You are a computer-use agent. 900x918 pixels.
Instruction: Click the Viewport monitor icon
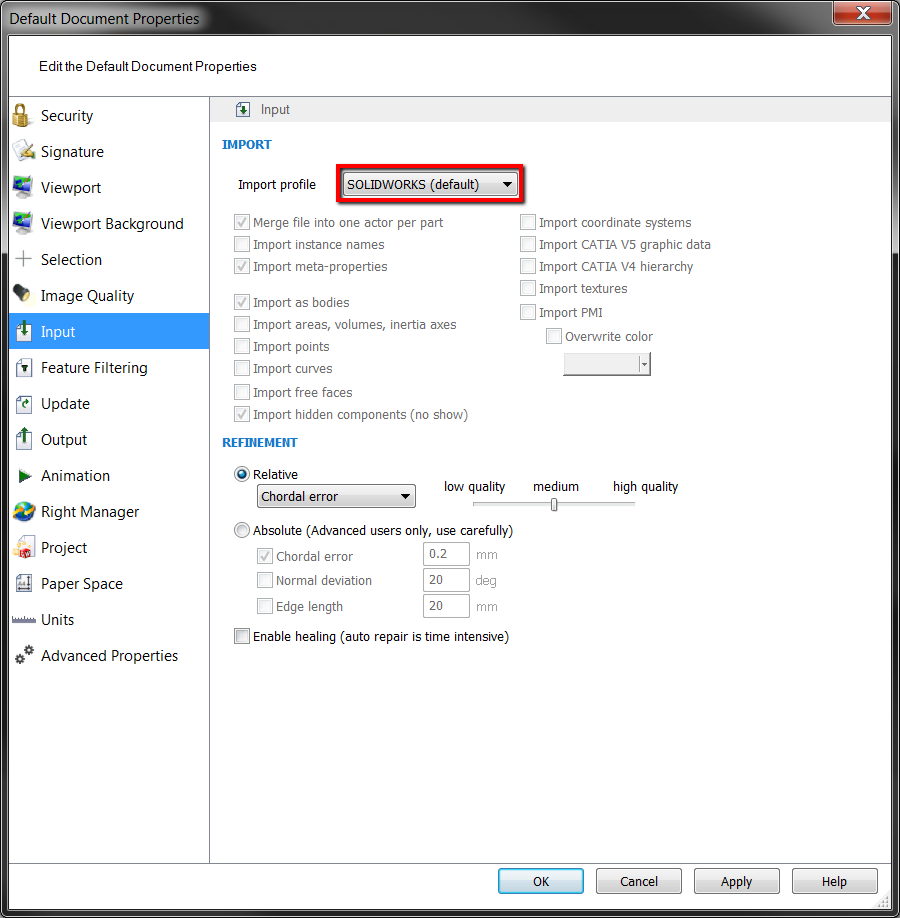click(23, 187)
